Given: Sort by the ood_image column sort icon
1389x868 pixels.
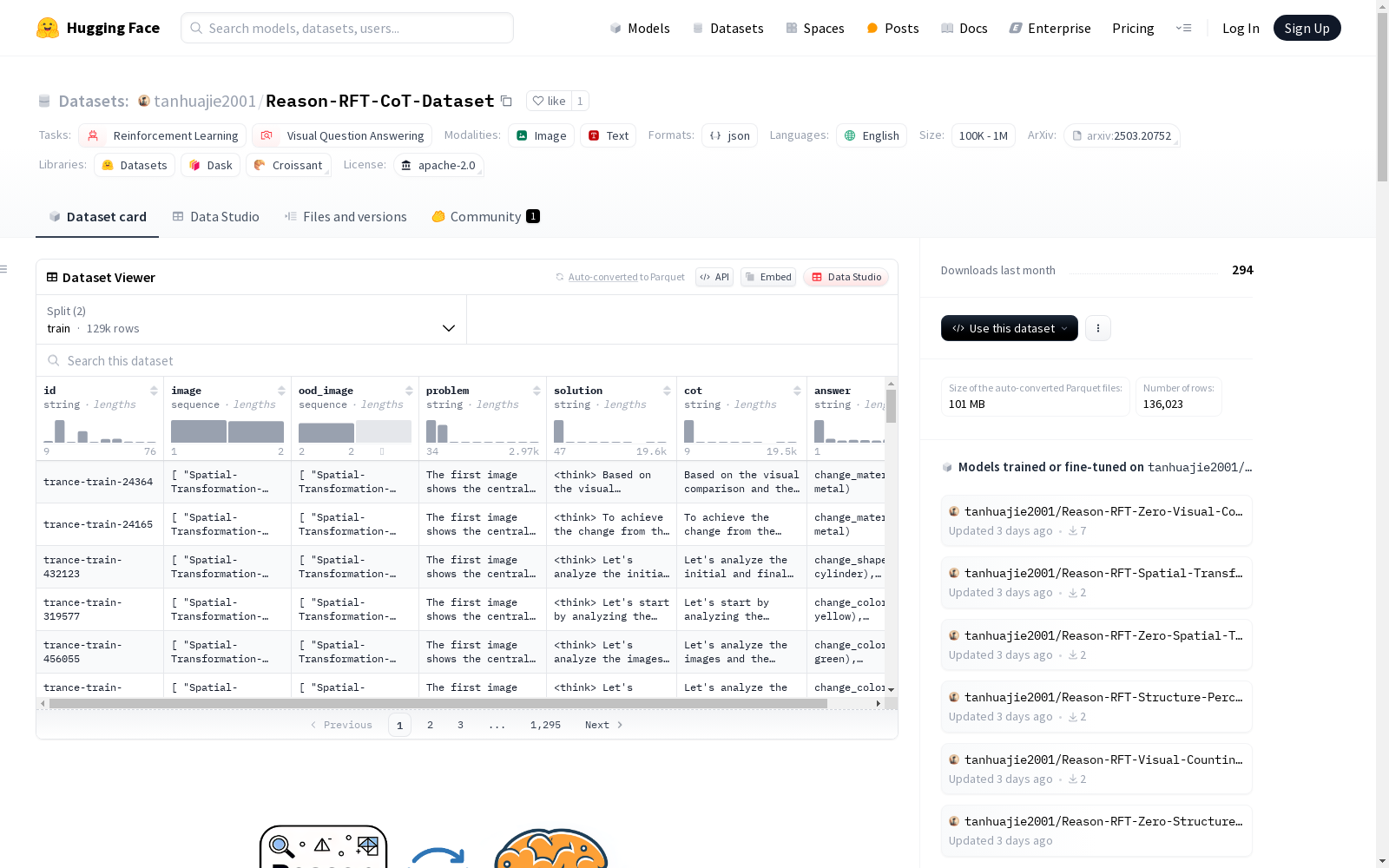Looking at the screenshot, I should pos(409,391).
